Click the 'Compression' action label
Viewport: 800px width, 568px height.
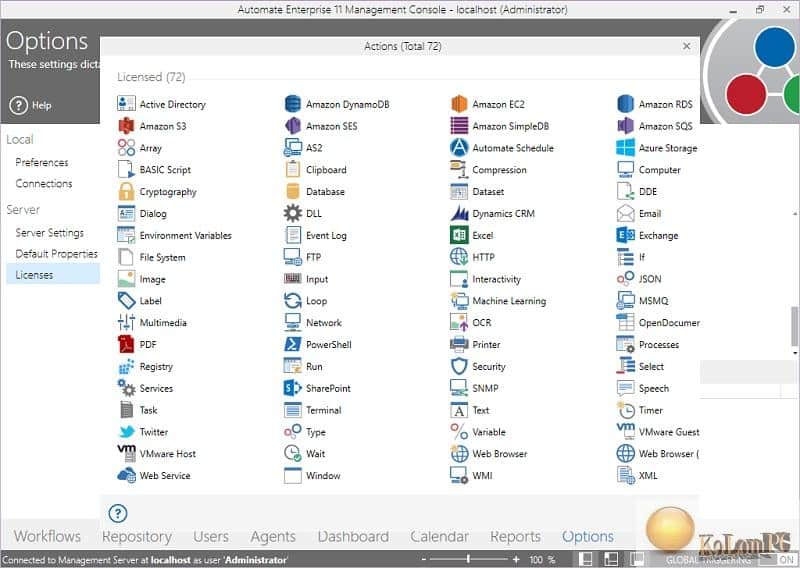[499, 170]
